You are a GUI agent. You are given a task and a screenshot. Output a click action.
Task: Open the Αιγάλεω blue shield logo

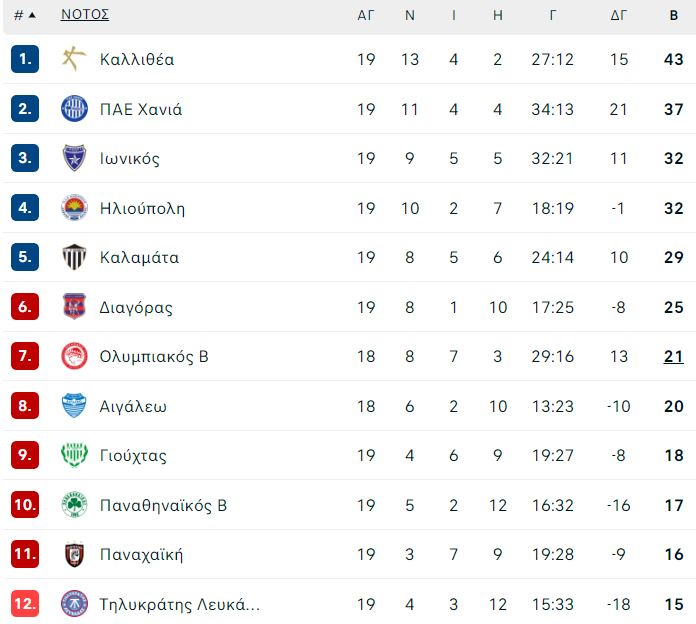[x=74, y=406]
